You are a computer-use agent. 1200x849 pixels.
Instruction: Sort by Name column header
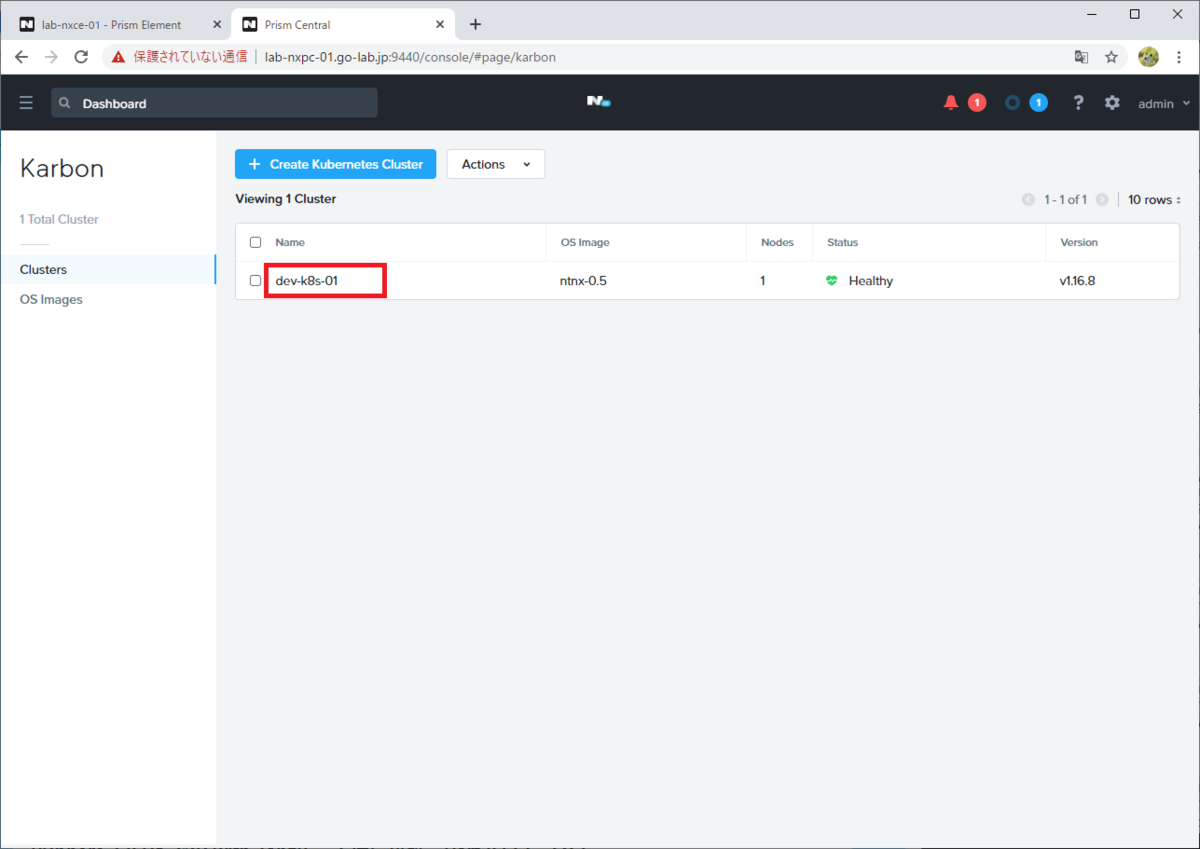point(290,242)
